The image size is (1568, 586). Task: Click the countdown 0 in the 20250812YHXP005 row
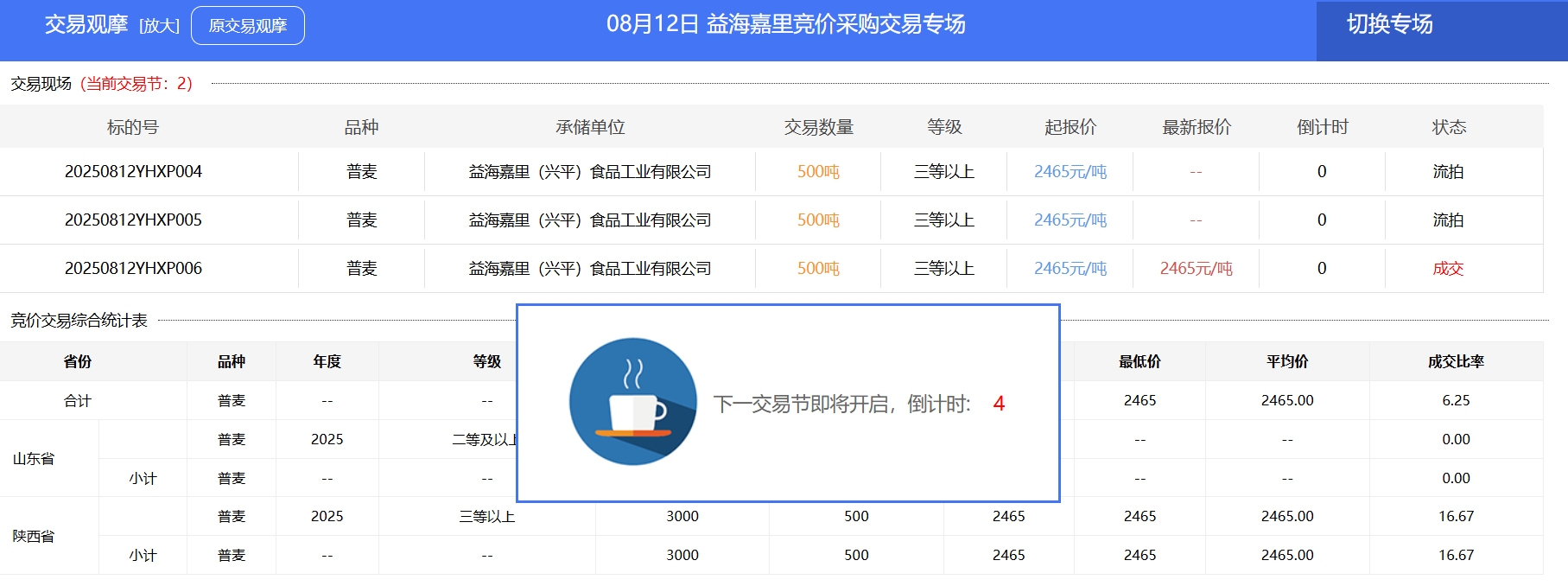1322,220
